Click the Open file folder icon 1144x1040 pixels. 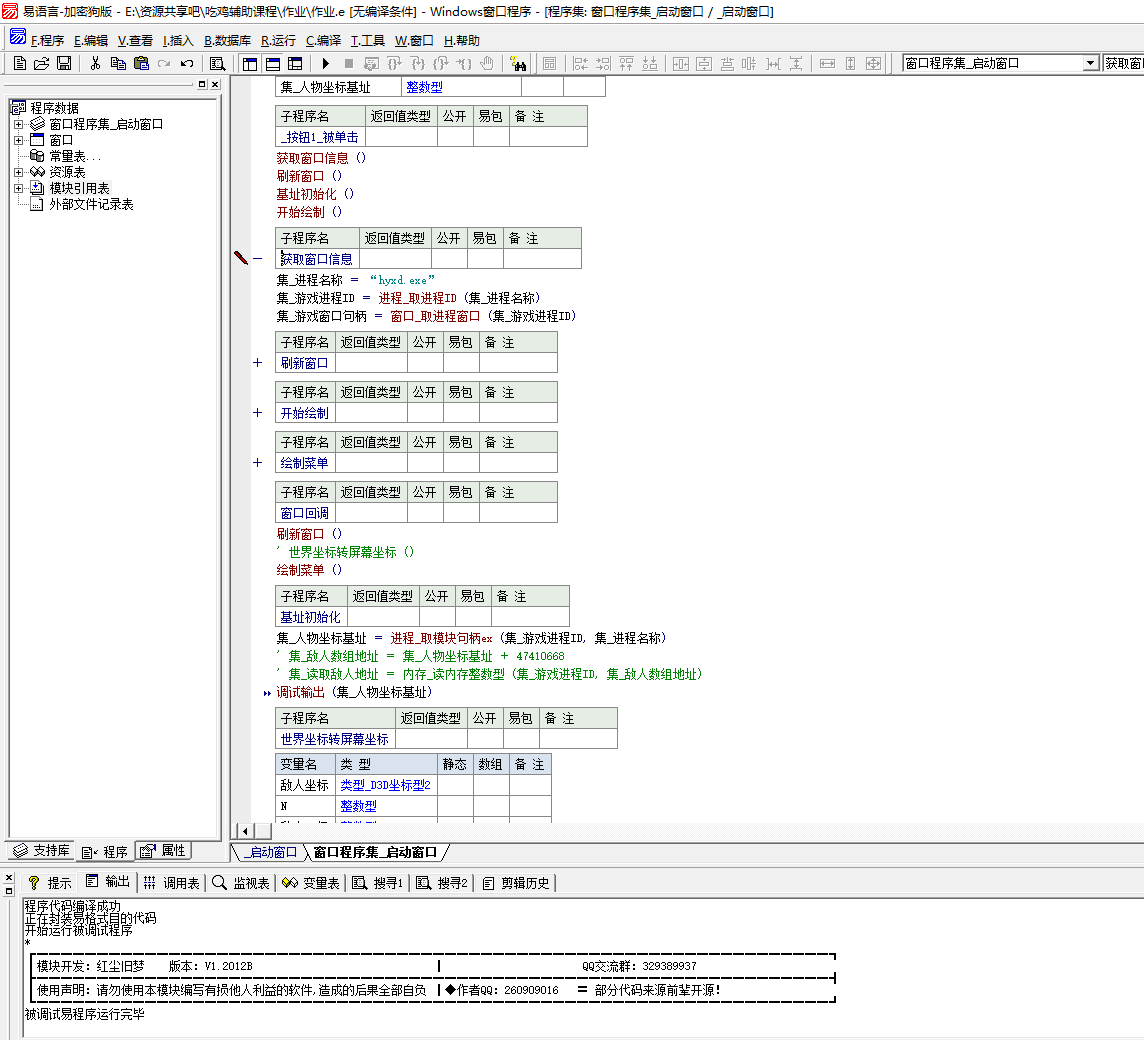tap(42, 63)
